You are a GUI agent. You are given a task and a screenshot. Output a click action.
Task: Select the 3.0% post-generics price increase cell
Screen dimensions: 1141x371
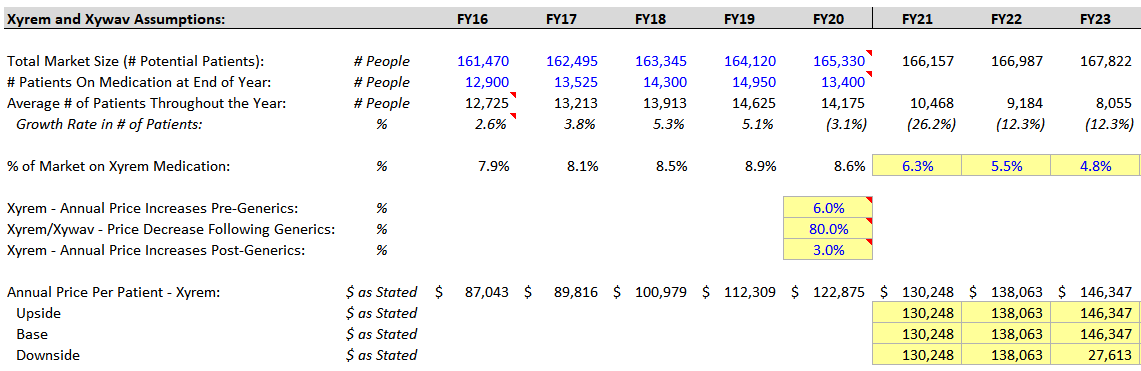coord(827,250)
